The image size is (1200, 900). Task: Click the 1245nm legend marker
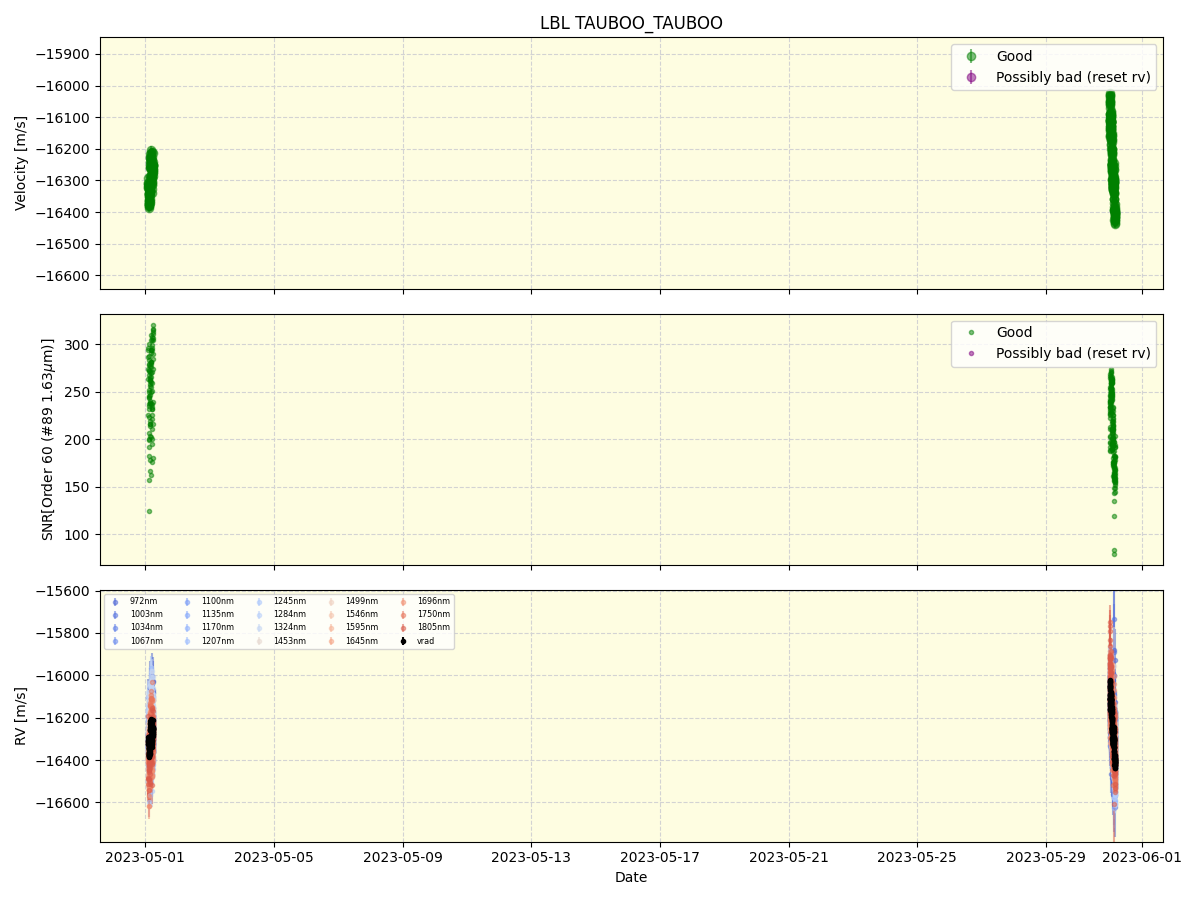click(x=259, y=602)
